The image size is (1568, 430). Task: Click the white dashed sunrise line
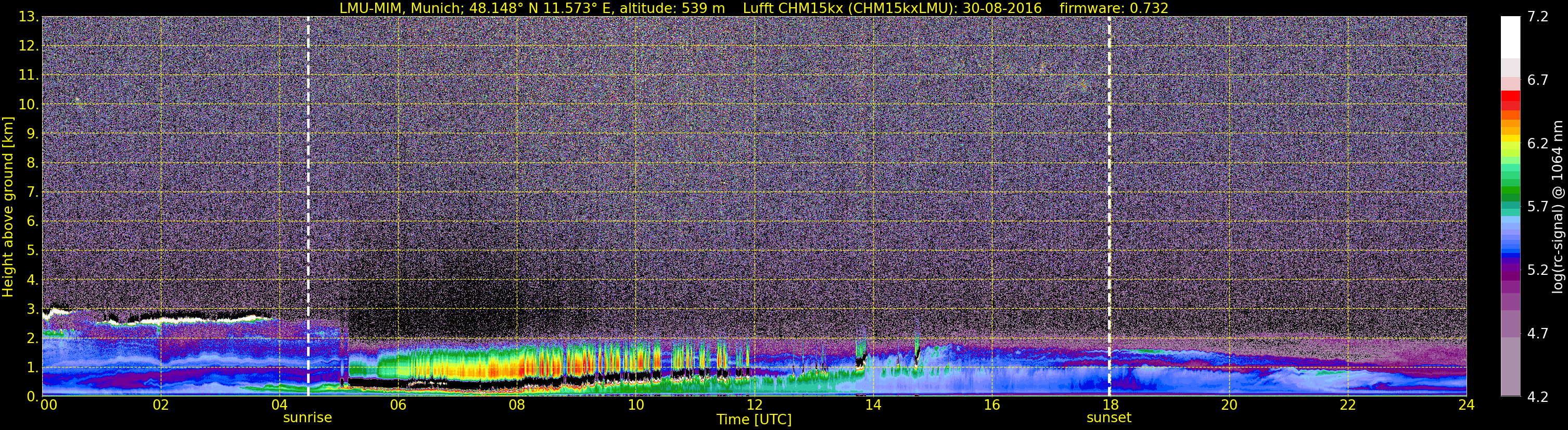coord(308,206)
